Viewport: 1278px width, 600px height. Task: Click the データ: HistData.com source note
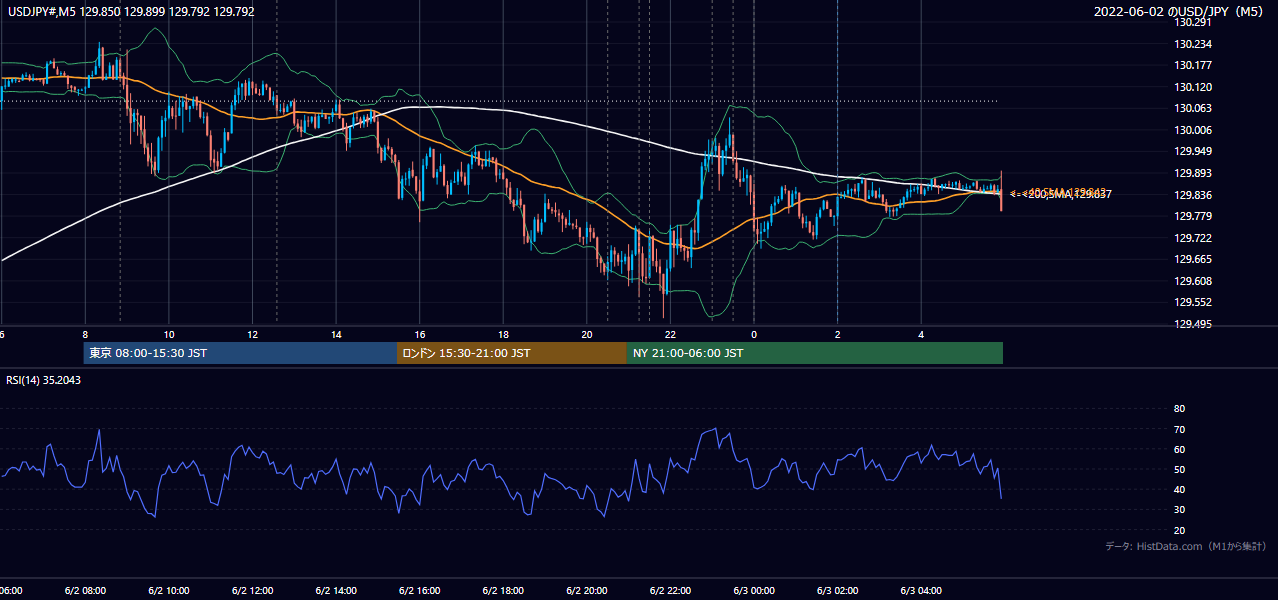pyautogui.click(x=1185, y=546)
